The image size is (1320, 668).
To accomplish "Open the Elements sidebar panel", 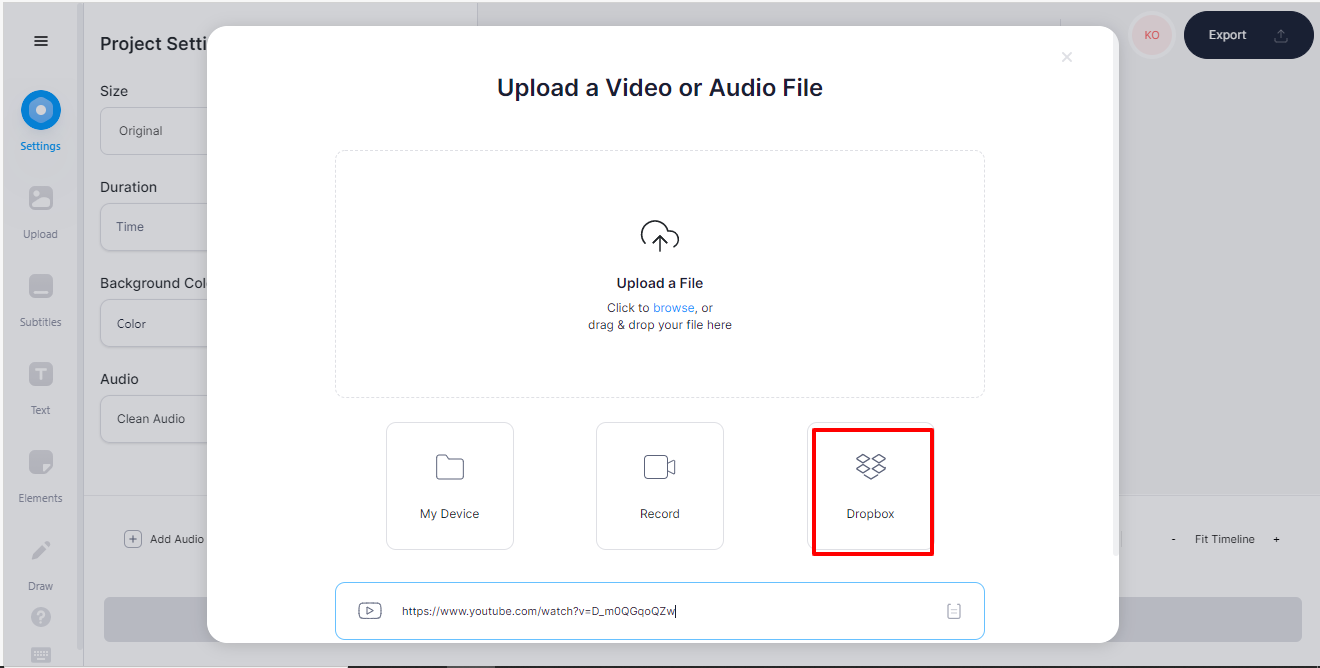I will 41,476.
